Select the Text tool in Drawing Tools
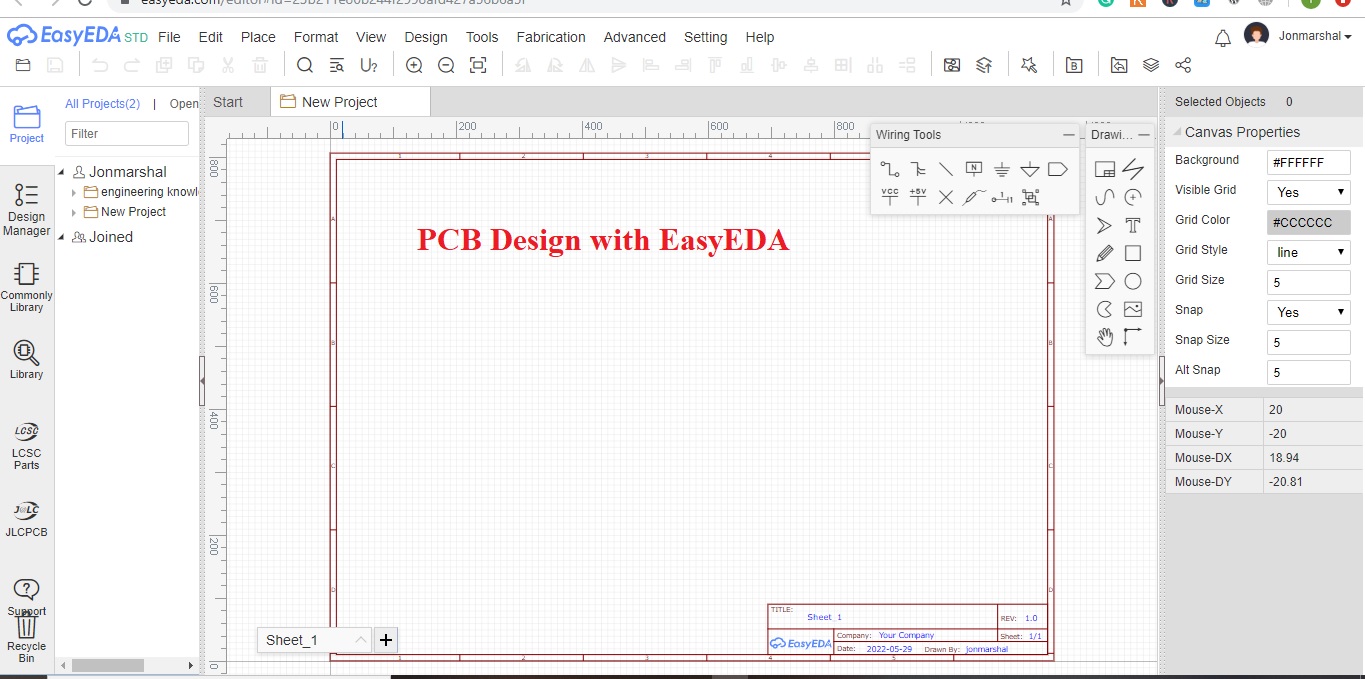Screen dimensions: 1365x679 pyautogui.click(x=1133, y=226)
